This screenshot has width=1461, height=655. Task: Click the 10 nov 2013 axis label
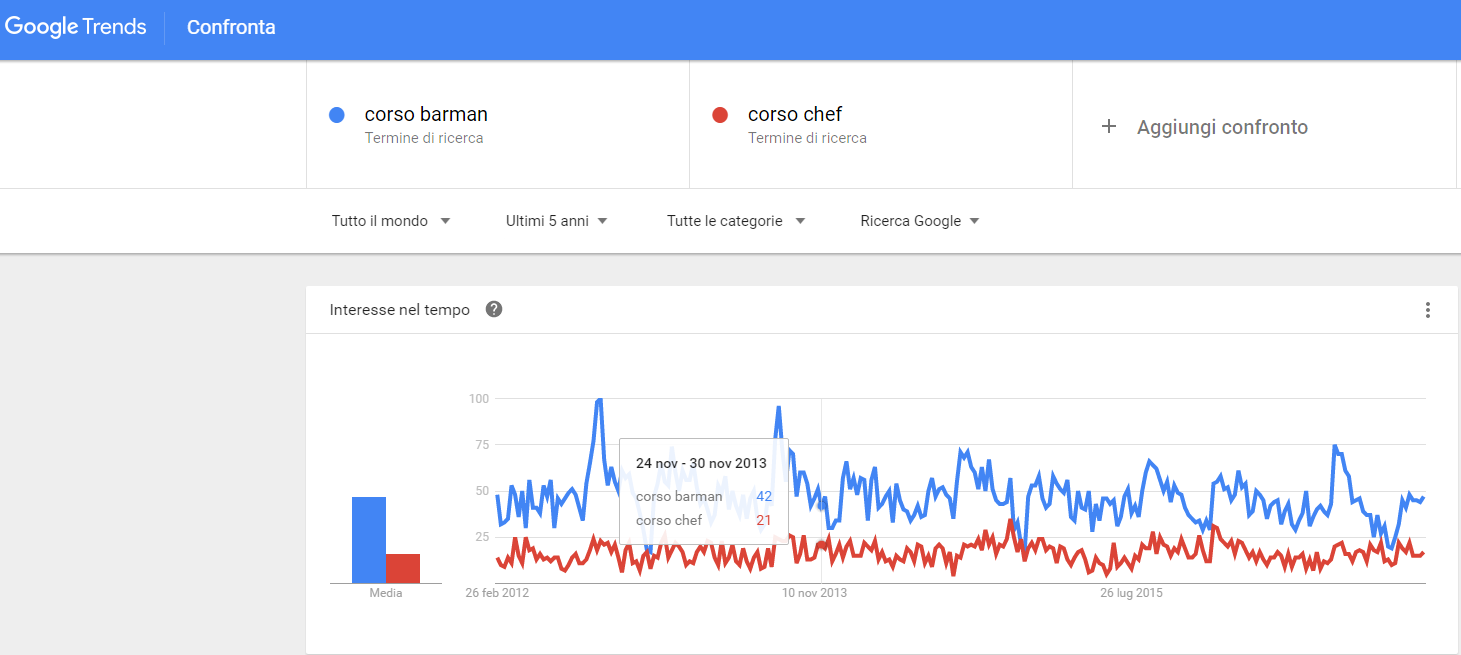point(814,593)
